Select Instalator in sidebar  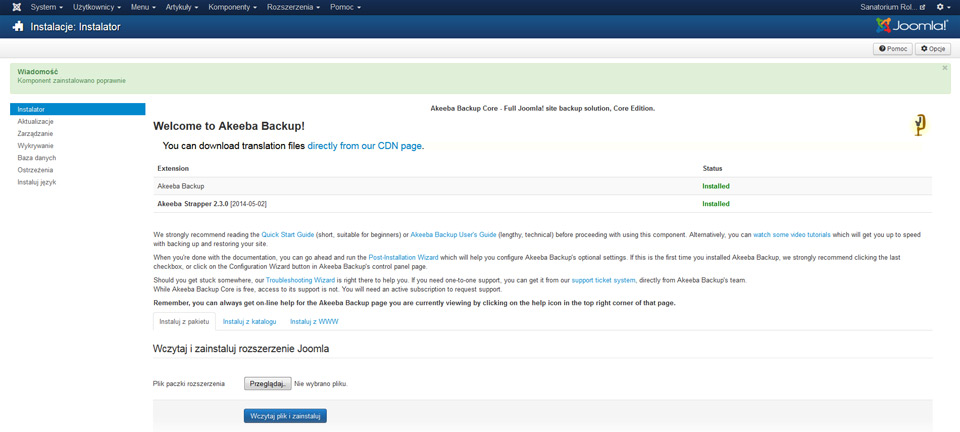point(78,109)
